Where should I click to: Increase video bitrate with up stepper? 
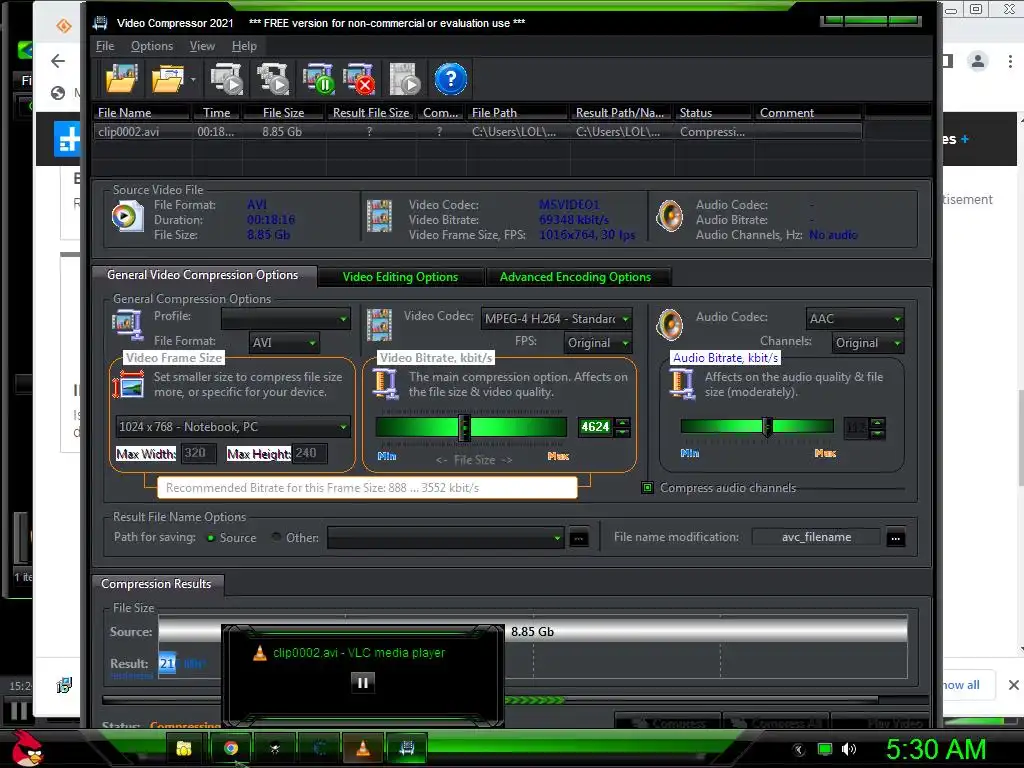[623, 423]
